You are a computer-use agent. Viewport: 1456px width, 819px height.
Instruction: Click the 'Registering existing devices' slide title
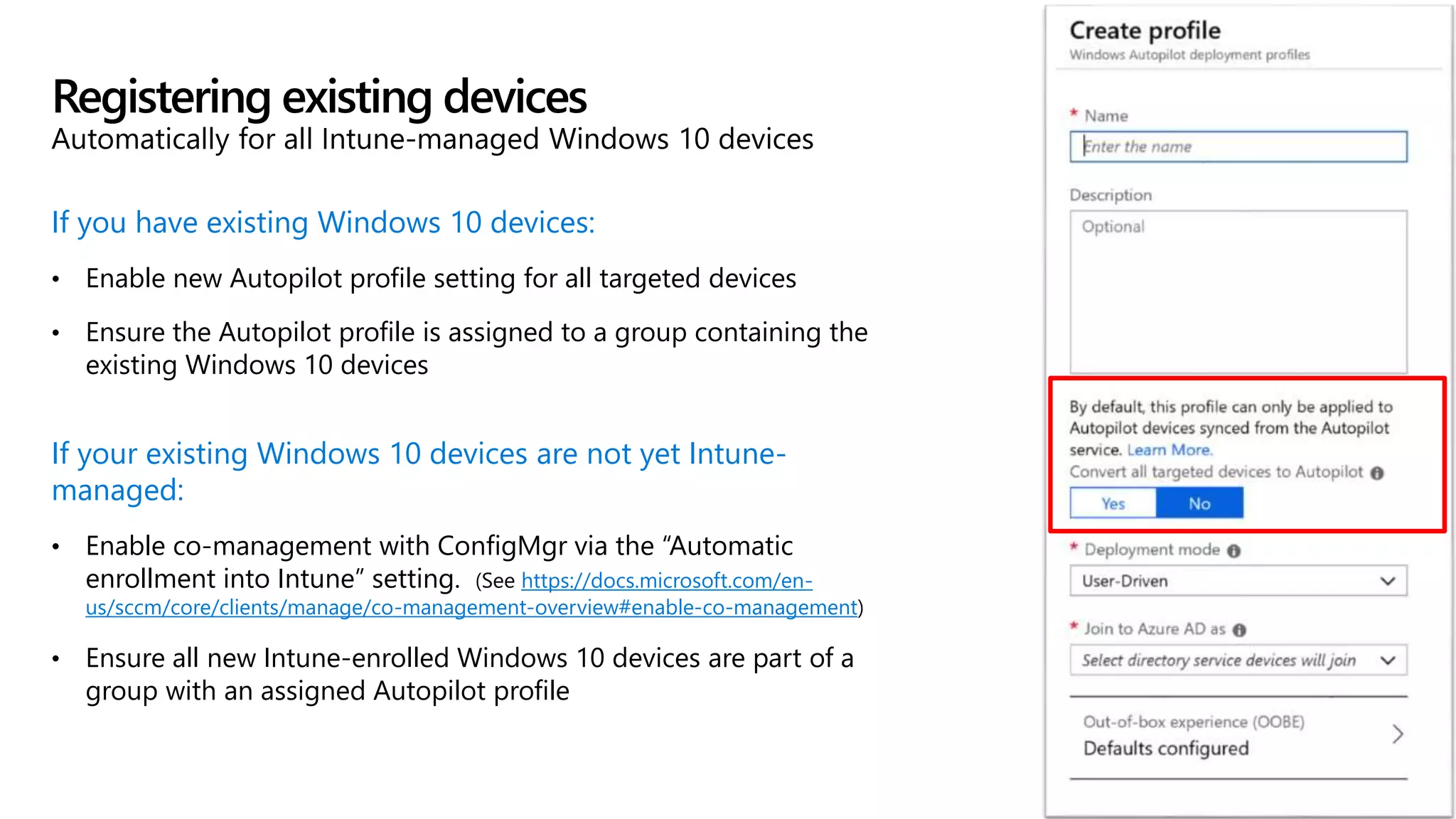[319, 97]
